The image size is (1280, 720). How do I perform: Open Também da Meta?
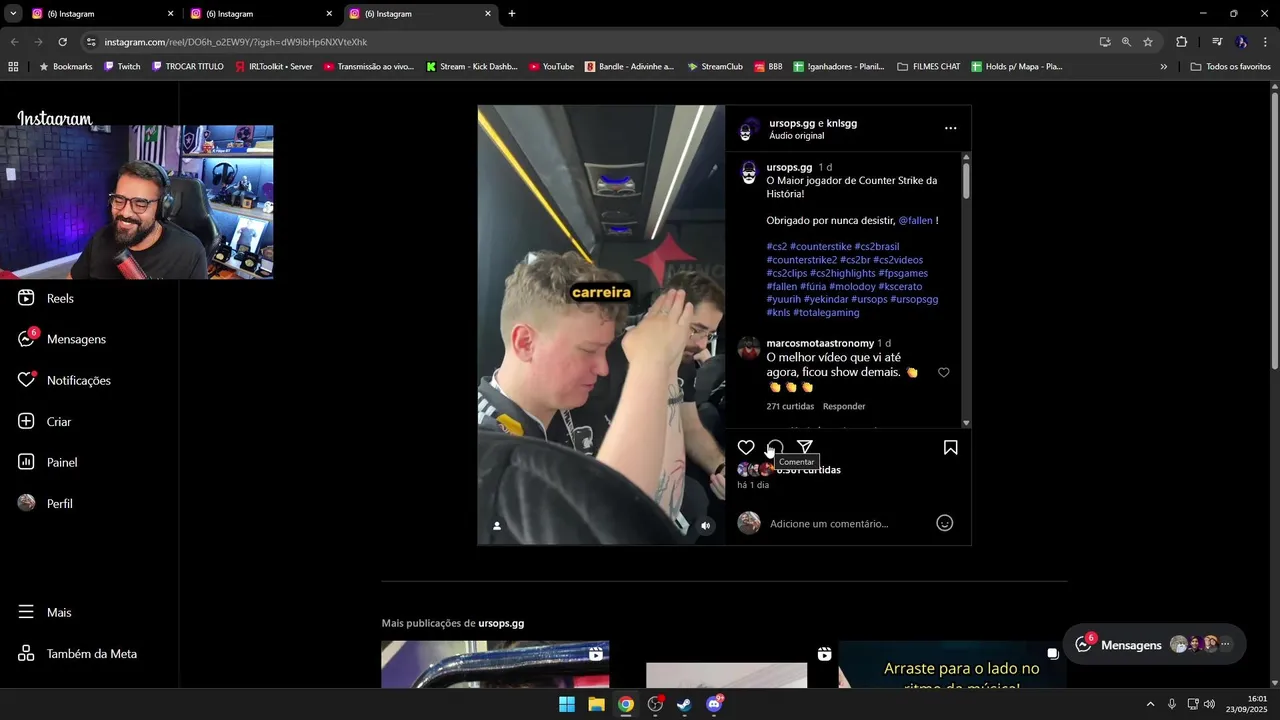(78, 654)
